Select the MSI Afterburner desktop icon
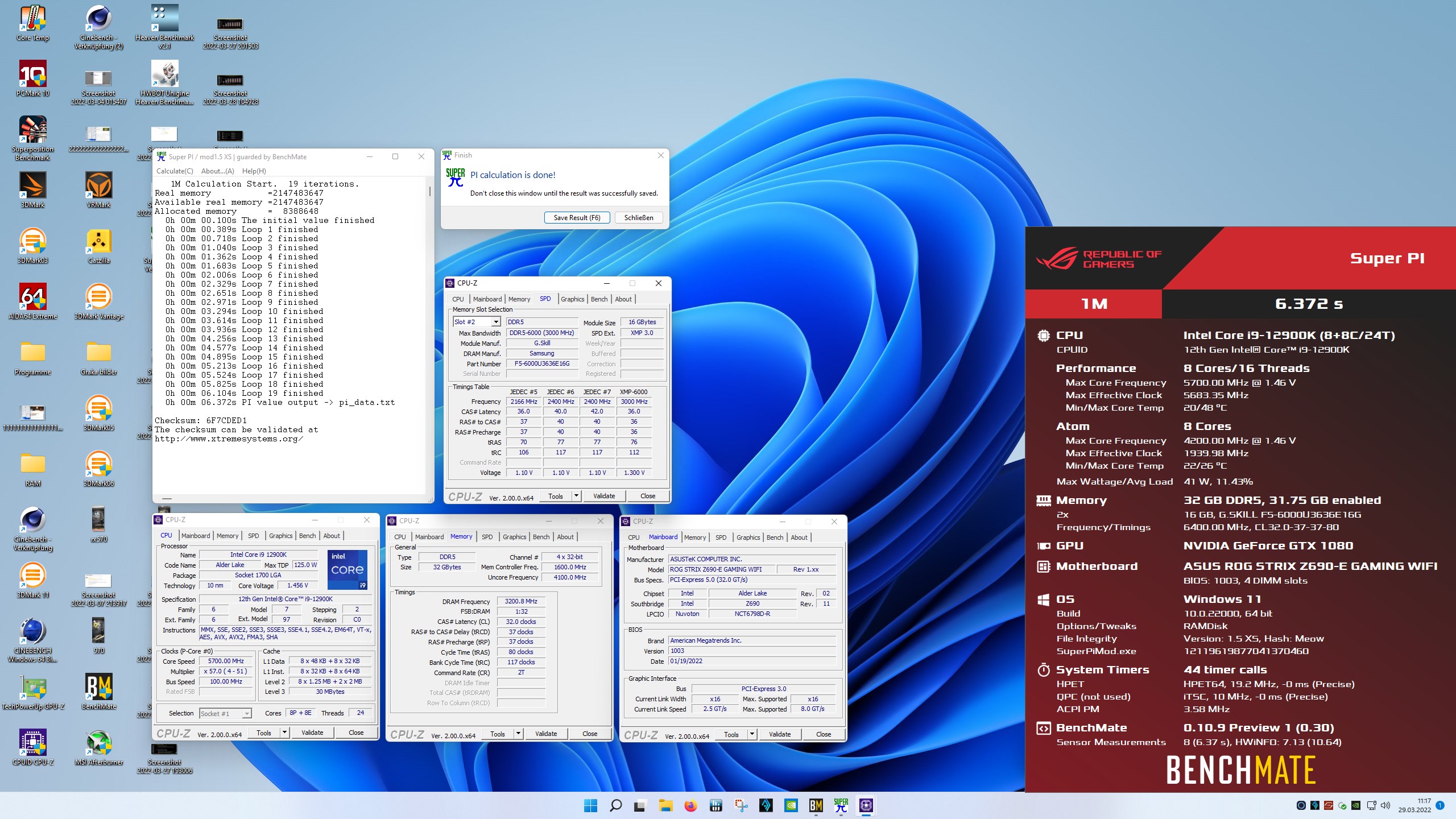Screen dimensions: 1456x819 [99, 747]
